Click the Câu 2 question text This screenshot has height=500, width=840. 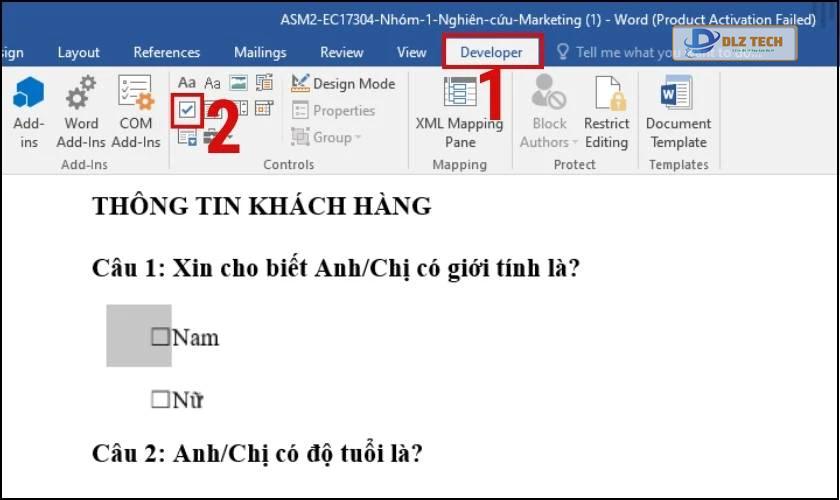pyautogui.click(x=257, y=453)
